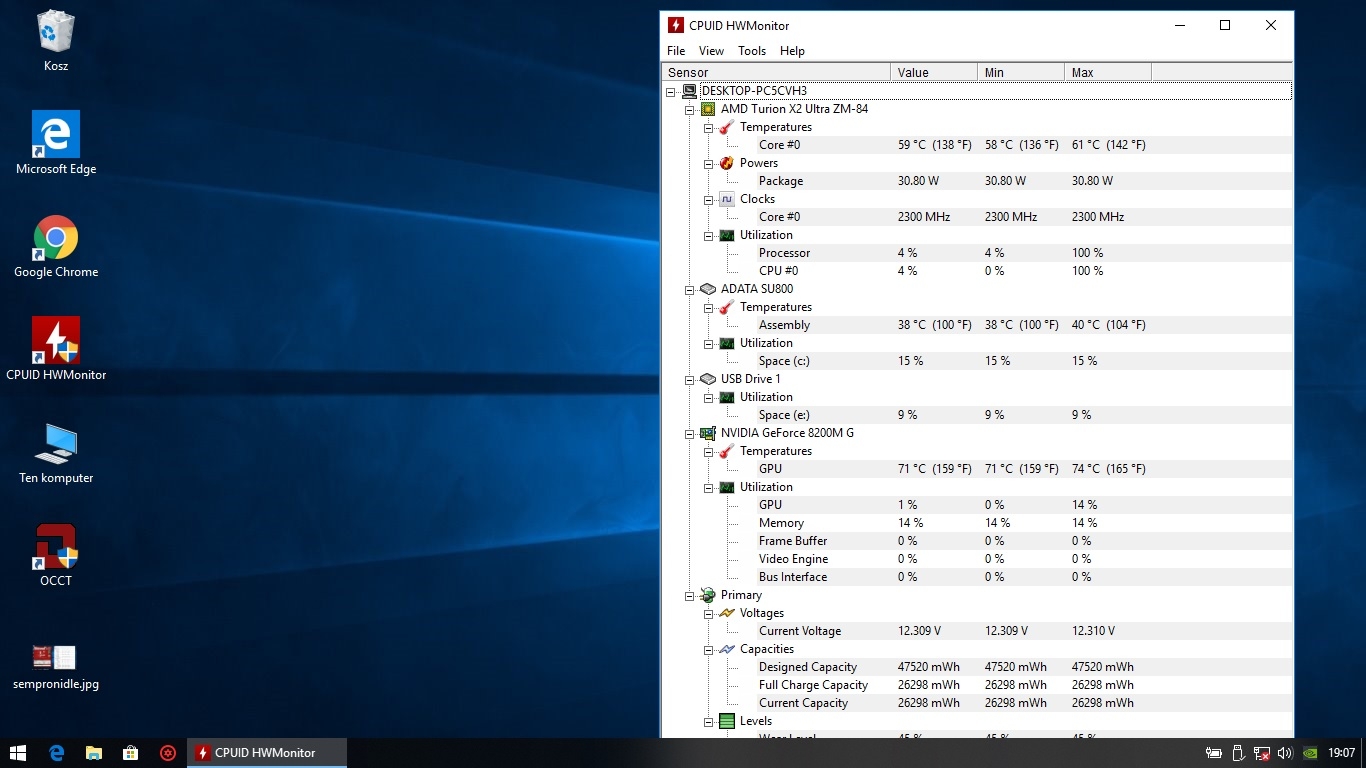
Task: Click the graphics card icon beside NVIDIA GeForce
Action: (708, 433)
